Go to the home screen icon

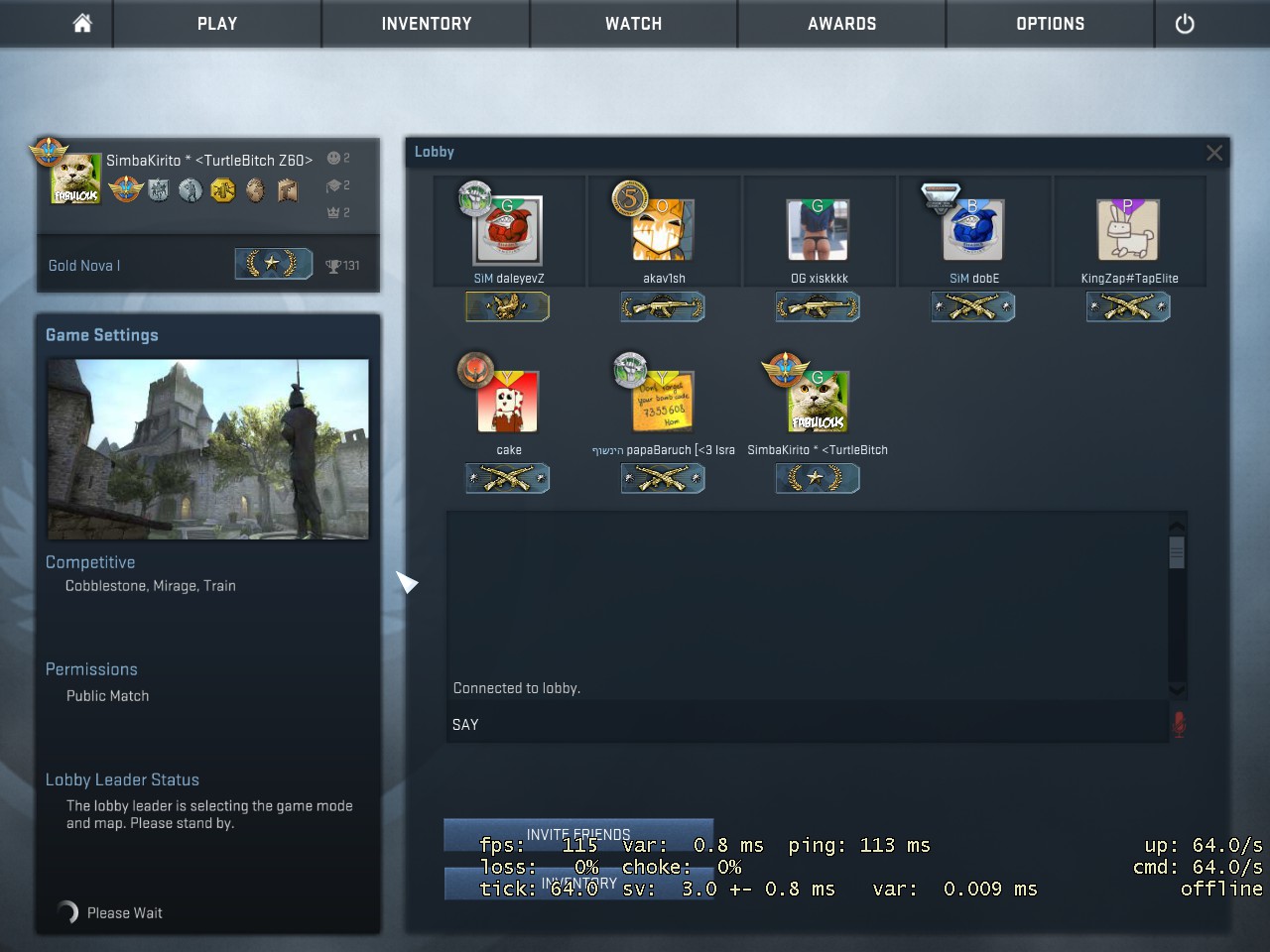(82, 23)
